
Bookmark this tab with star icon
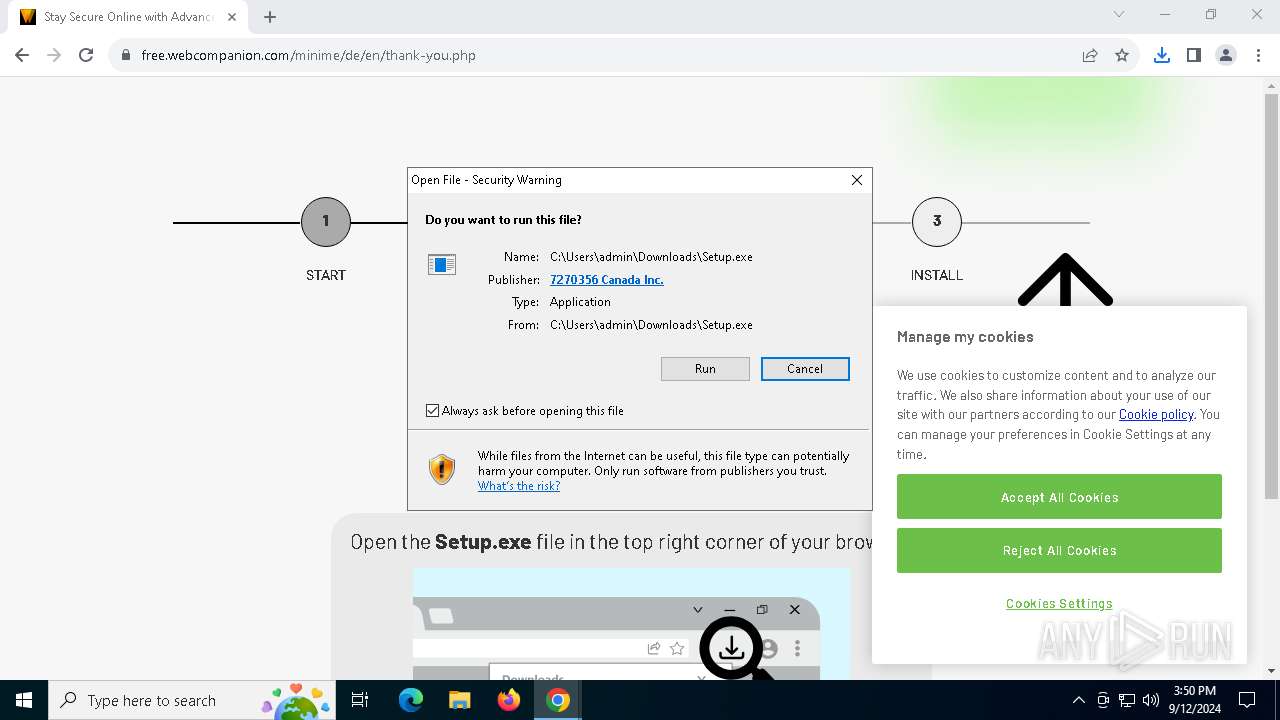click(x=1122, y=55)
